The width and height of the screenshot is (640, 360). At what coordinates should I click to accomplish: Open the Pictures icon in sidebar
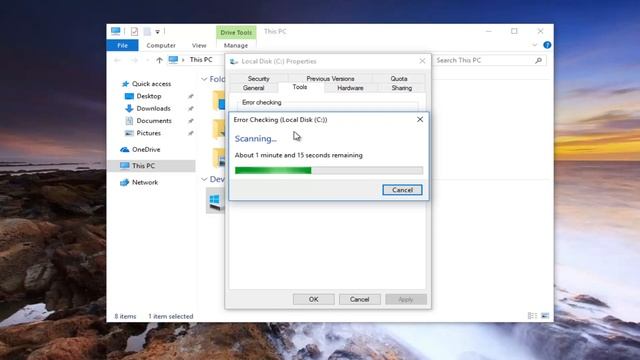[x=129, y=133]
